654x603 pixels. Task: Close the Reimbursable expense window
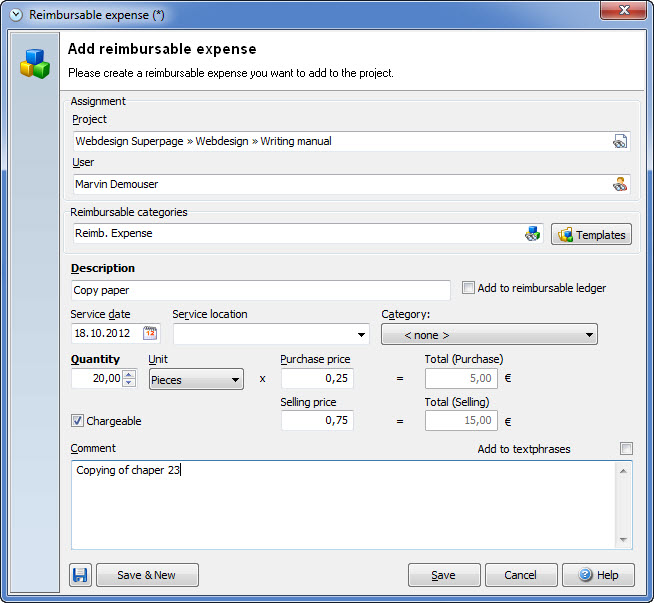coord(624,10)
